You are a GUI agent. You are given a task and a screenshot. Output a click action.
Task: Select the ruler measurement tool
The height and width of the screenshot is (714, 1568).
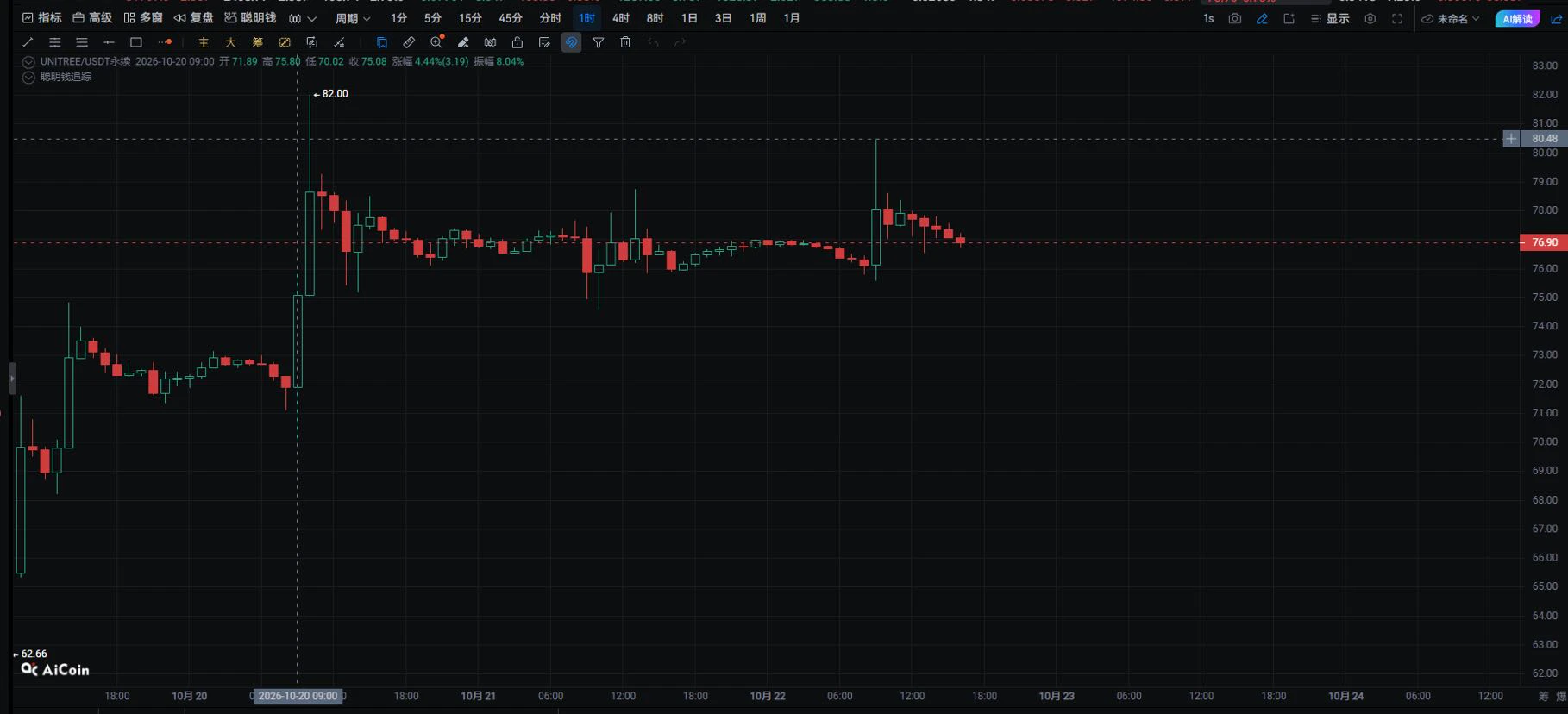pyautogui.click(x=409, y=42)
